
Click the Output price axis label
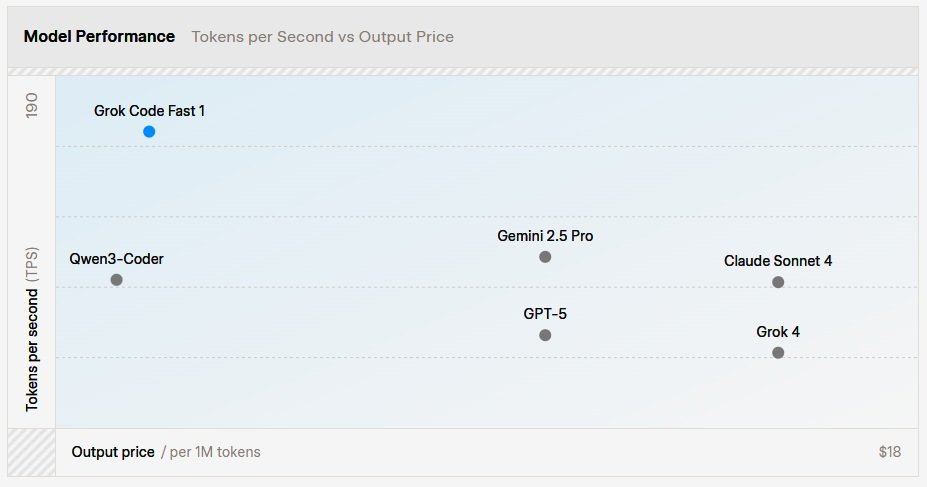[x=113, y=452]
